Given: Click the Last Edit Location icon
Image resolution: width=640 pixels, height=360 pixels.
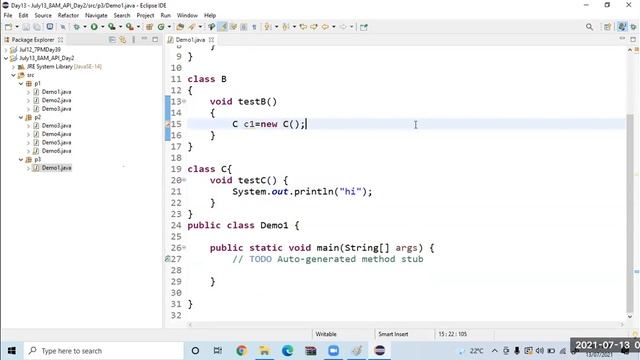Looking at the screenshot, I should (303, 27).
